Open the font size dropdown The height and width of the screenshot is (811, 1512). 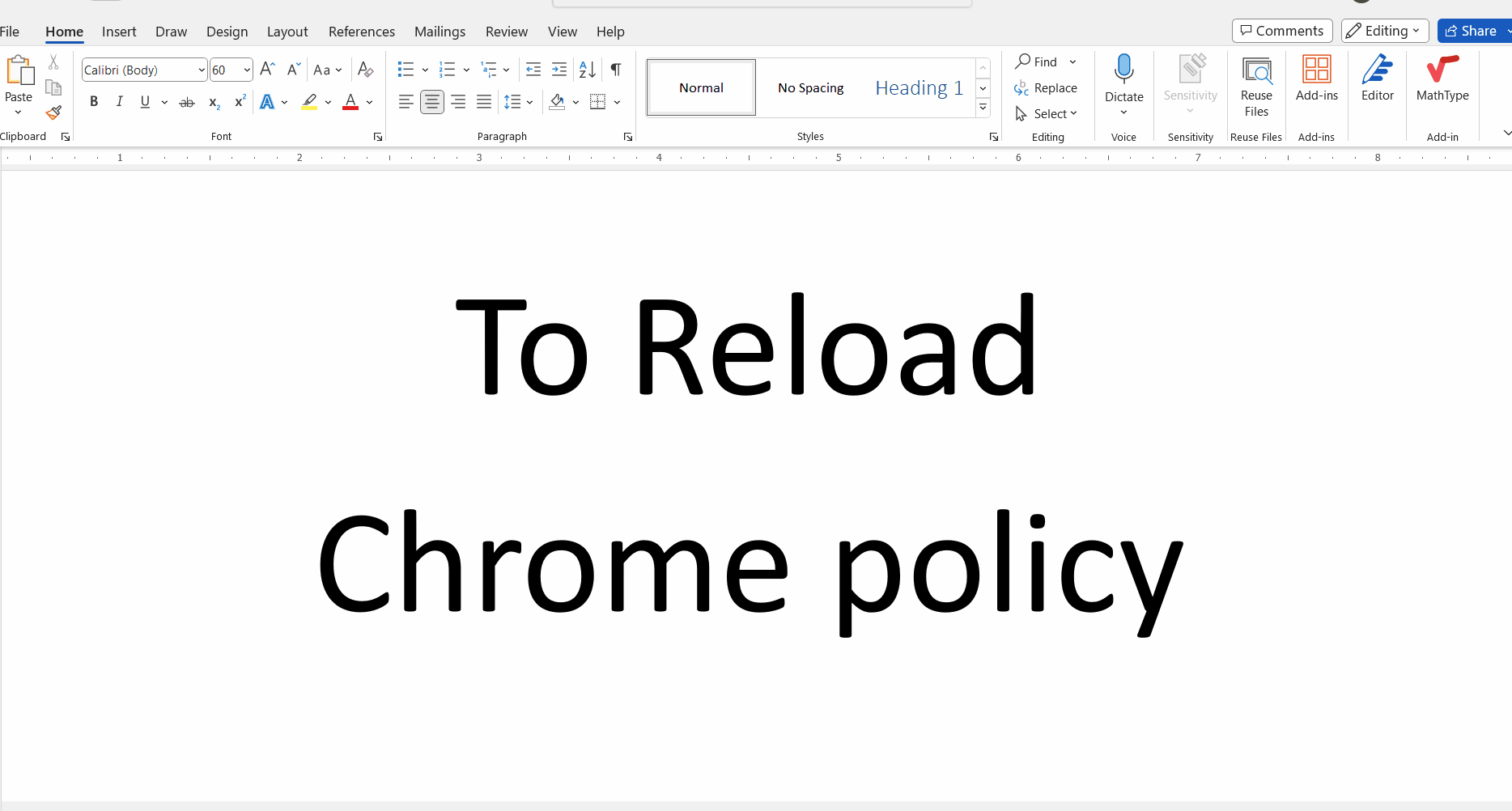(x=247, y=70)
